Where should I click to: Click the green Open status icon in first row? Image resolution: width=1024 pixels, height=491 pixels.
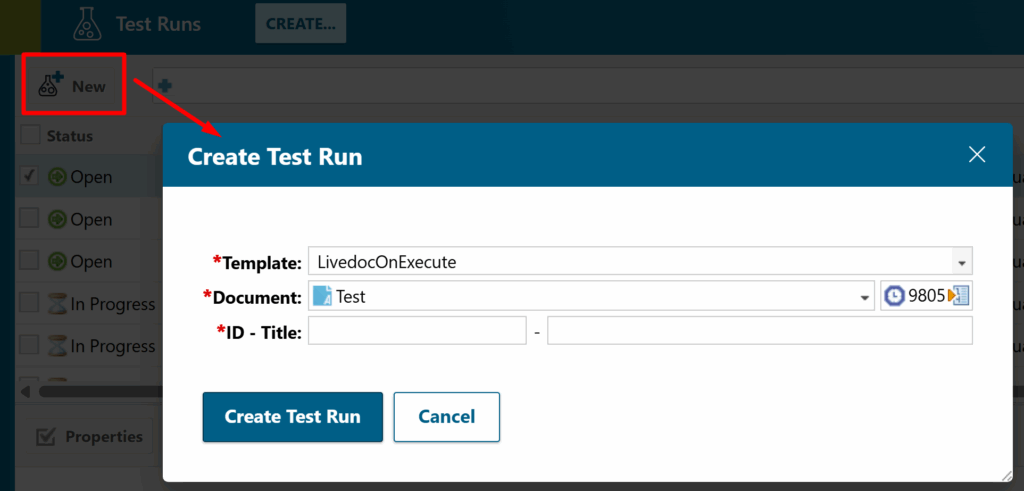[58, 177]
